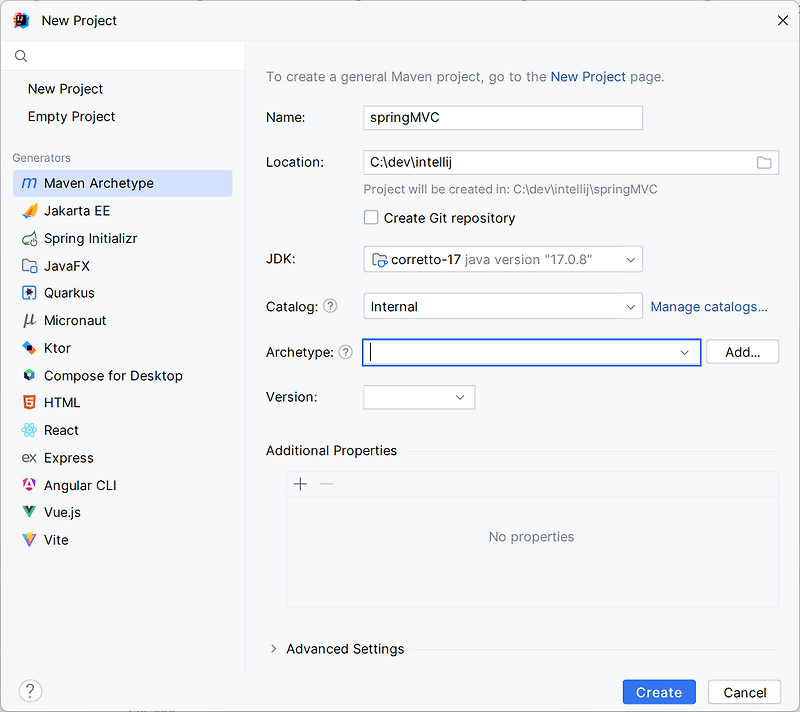The height and width of the screenshot is (712, 800).
Task: Click the Ktor generator icon
Action: 29,348
